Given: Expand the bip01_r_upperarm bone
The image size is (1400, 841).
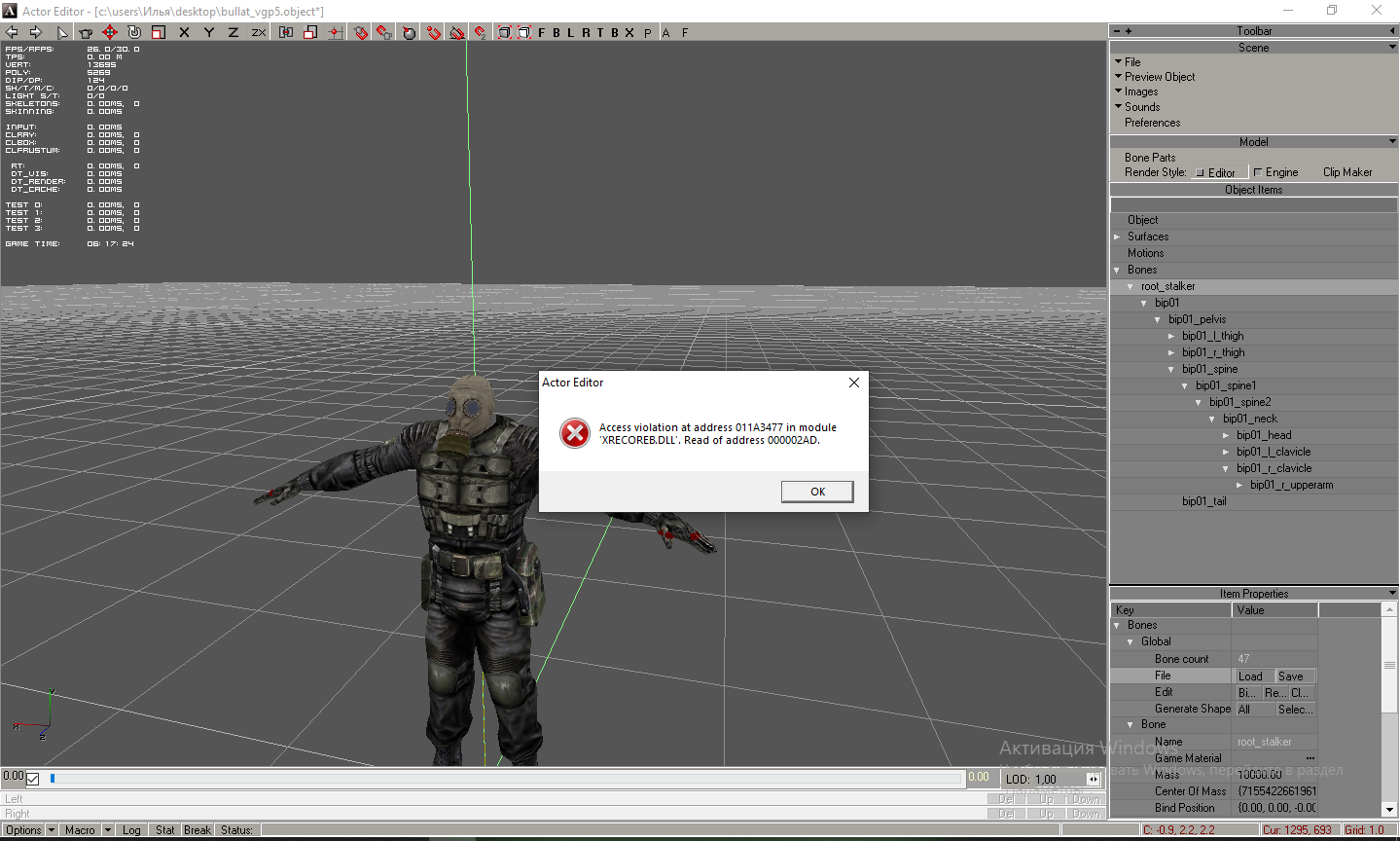Looking at the screenshot, I should [x=1239, y=485].
